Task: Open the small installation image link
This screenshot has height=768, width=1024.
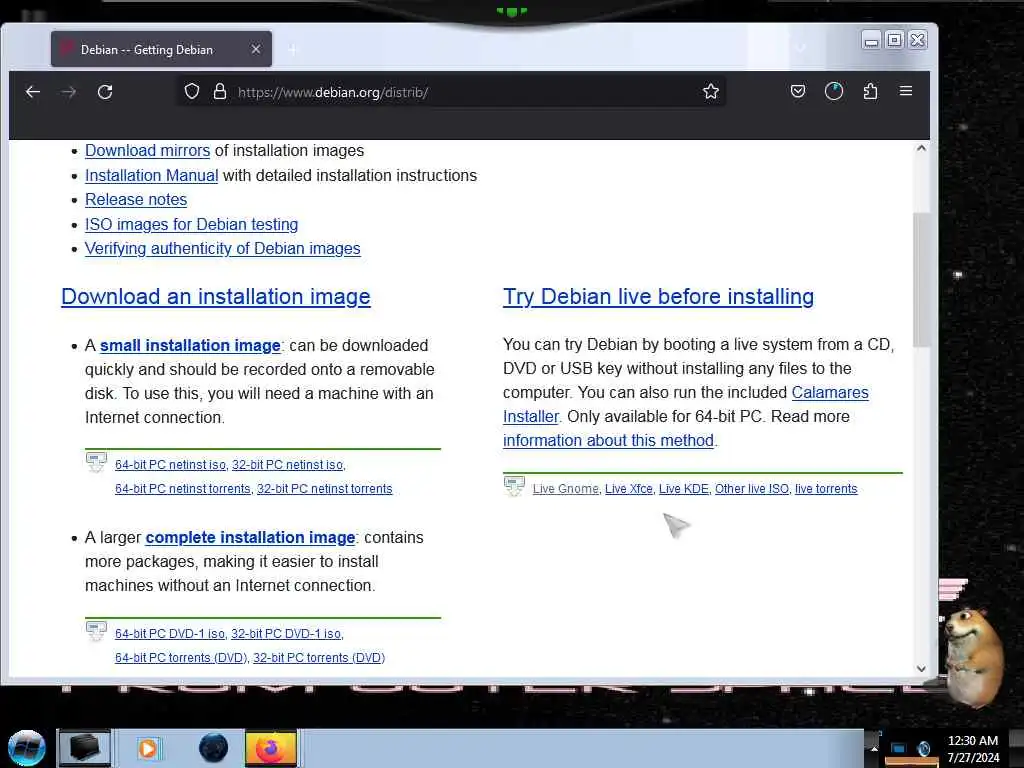Action: pos(190,345)
